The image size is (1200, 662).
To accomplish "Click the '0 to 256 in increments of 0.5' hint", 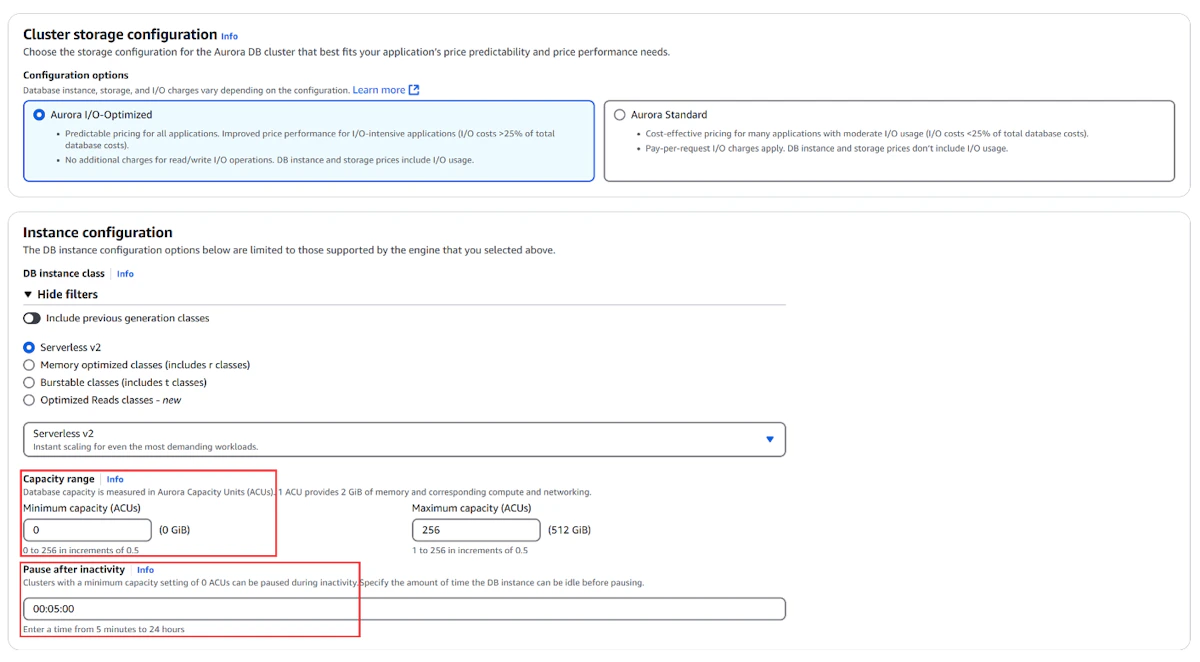I will (81, 550).
